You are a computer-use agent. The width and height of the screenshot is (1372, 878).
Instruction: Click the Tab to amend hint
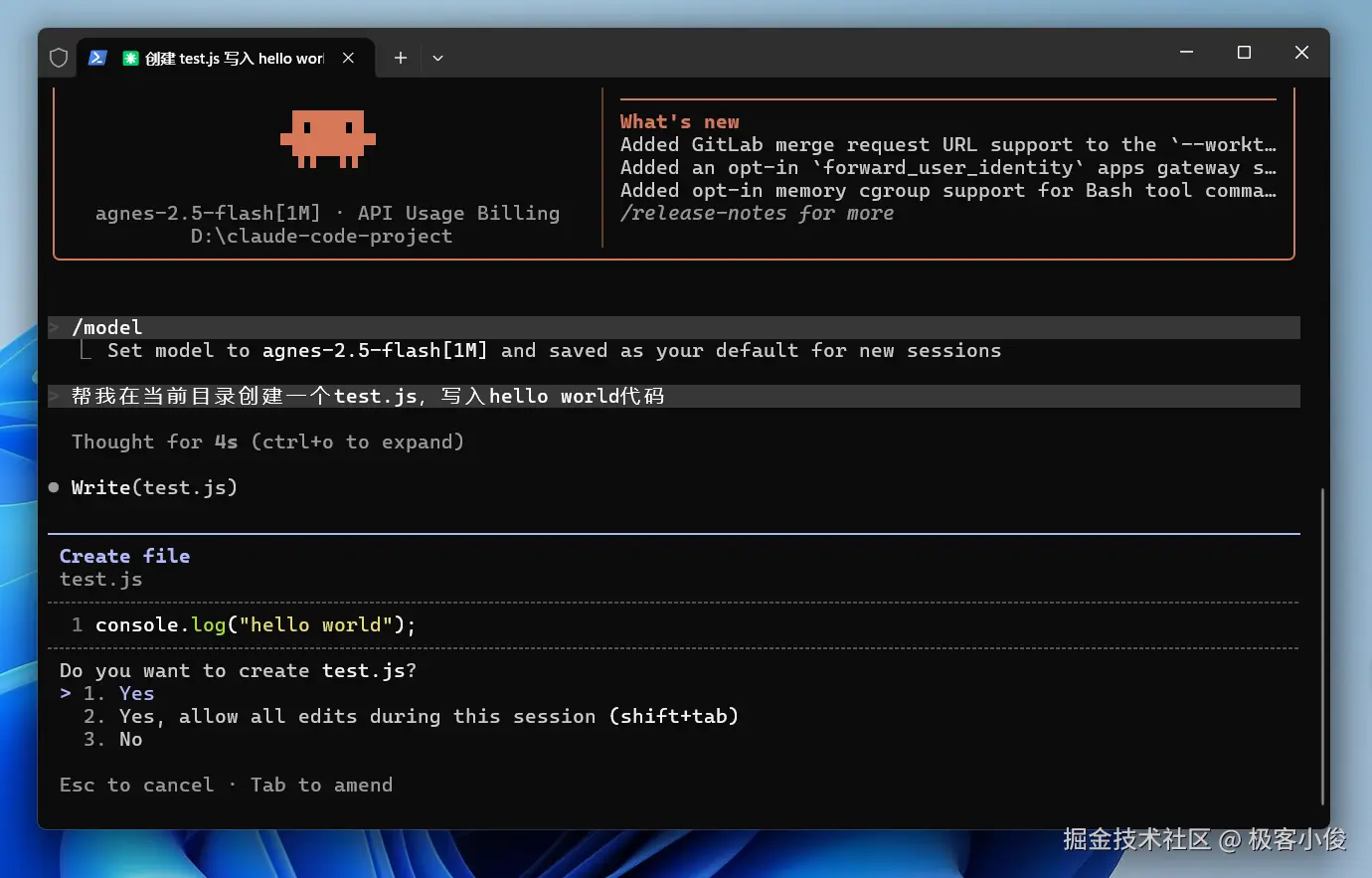point(321,785)
